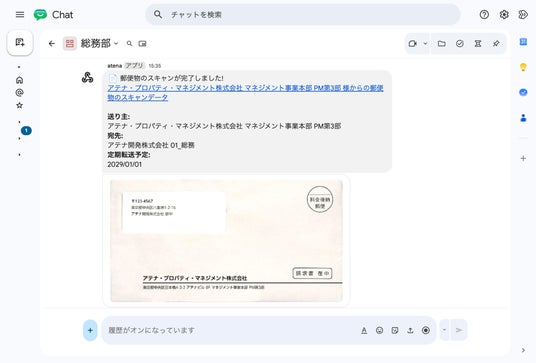This screenshot has height=363, width=536.
Task: Click the chat search field
Action: pos(303,14)
